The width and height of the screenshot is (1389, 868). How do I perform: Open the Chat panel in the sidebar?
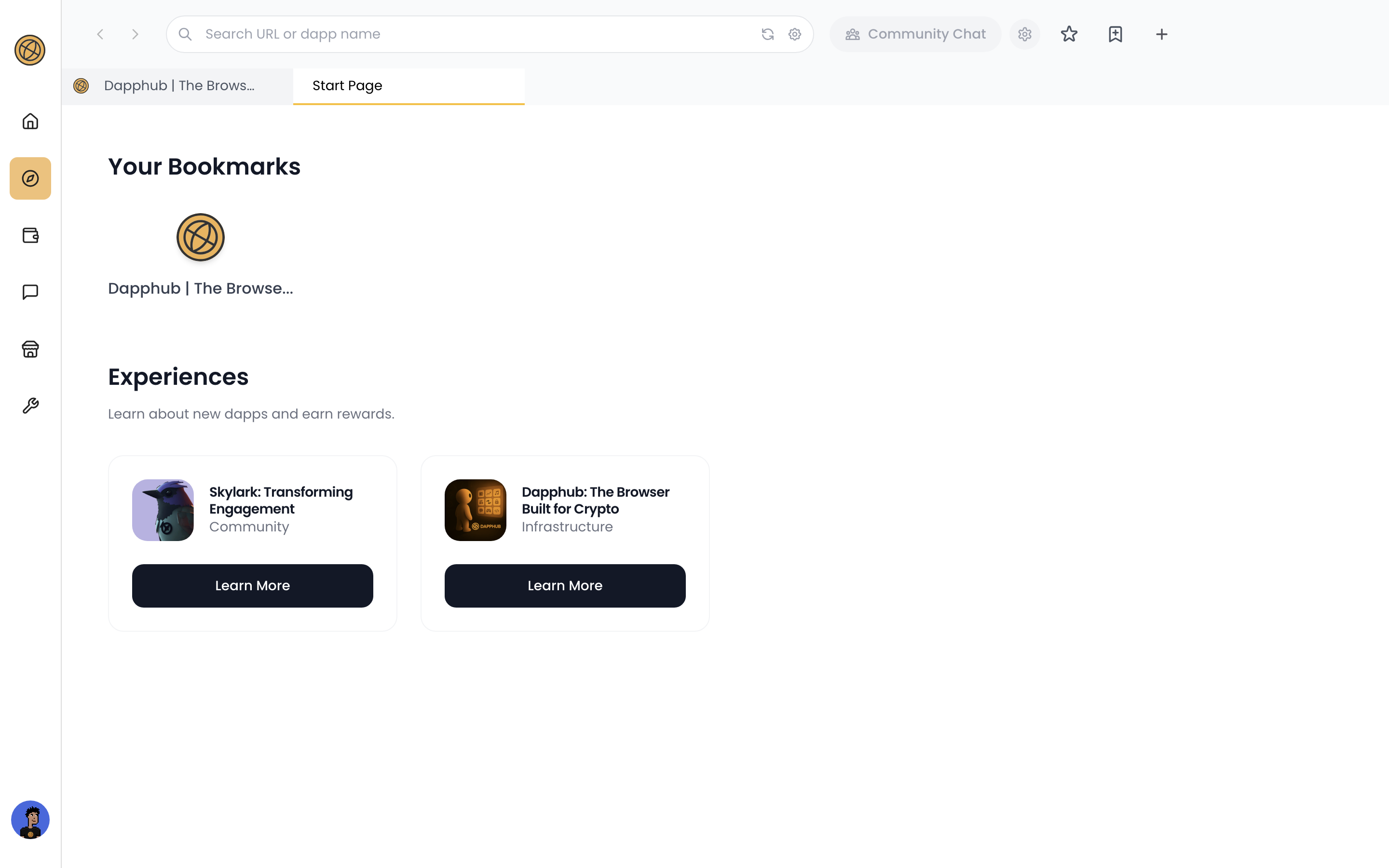[x=30, y=292]
